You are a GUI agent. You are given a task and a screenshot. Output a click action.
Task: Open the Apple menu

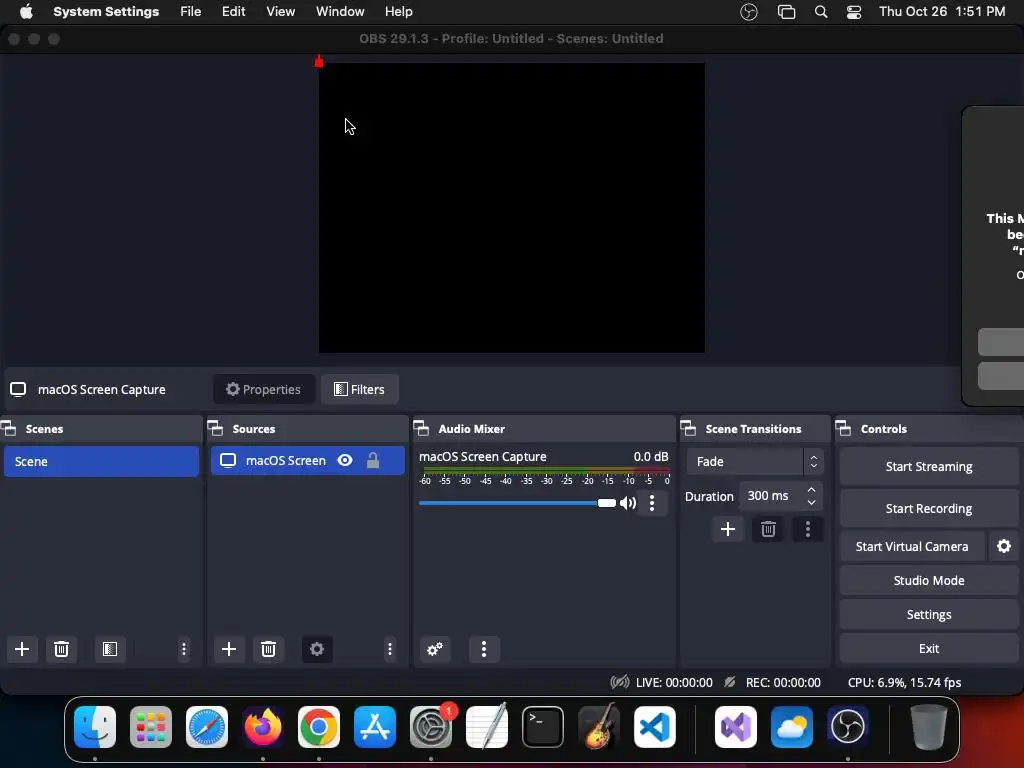(x=26, y=12)
